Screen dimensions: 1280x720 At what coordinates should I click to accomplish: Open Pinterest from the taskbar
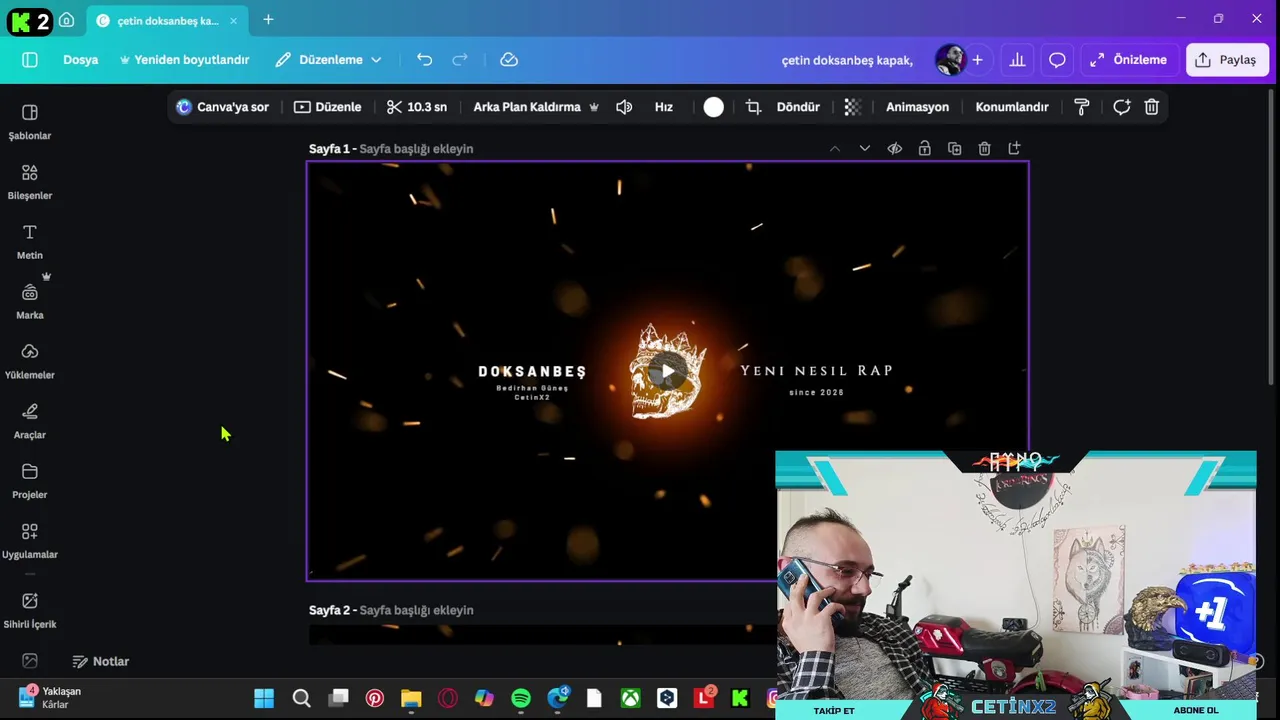[375, 698]
